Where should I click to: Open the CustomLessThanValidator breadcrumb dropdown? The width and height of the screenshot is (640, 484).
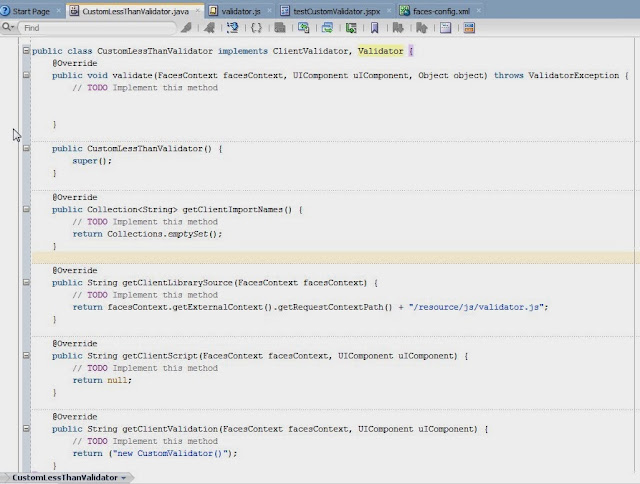tap(123, 477)
